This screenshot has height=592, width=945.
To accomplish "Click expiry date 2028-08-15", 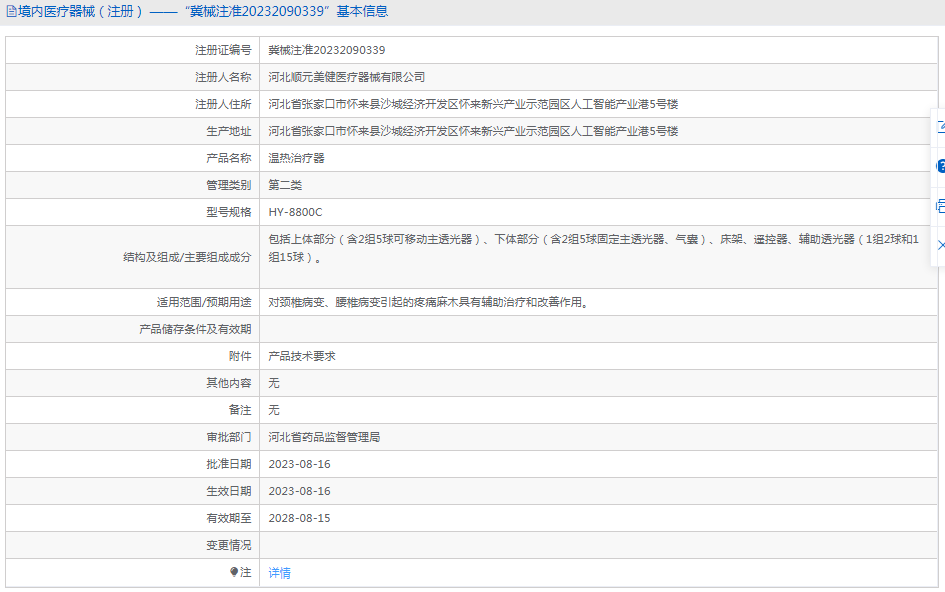I will pyautogui.click(x=300, y=518).
